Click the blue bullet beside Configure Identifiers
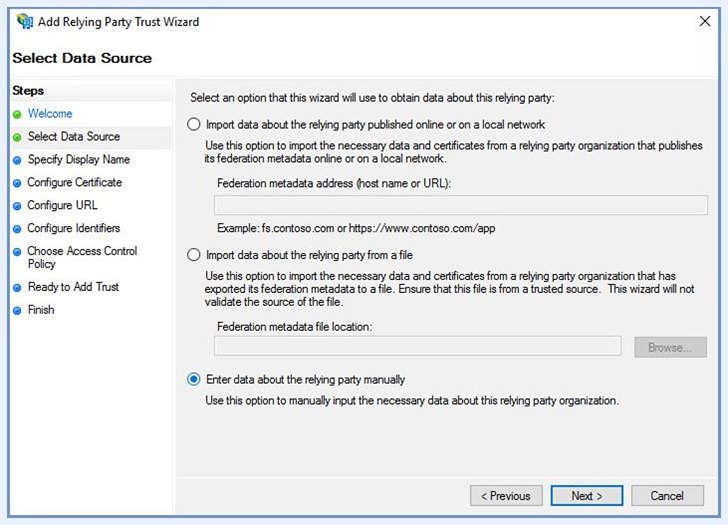The width and height of the screenshot is (728, 525). (17, 229)
